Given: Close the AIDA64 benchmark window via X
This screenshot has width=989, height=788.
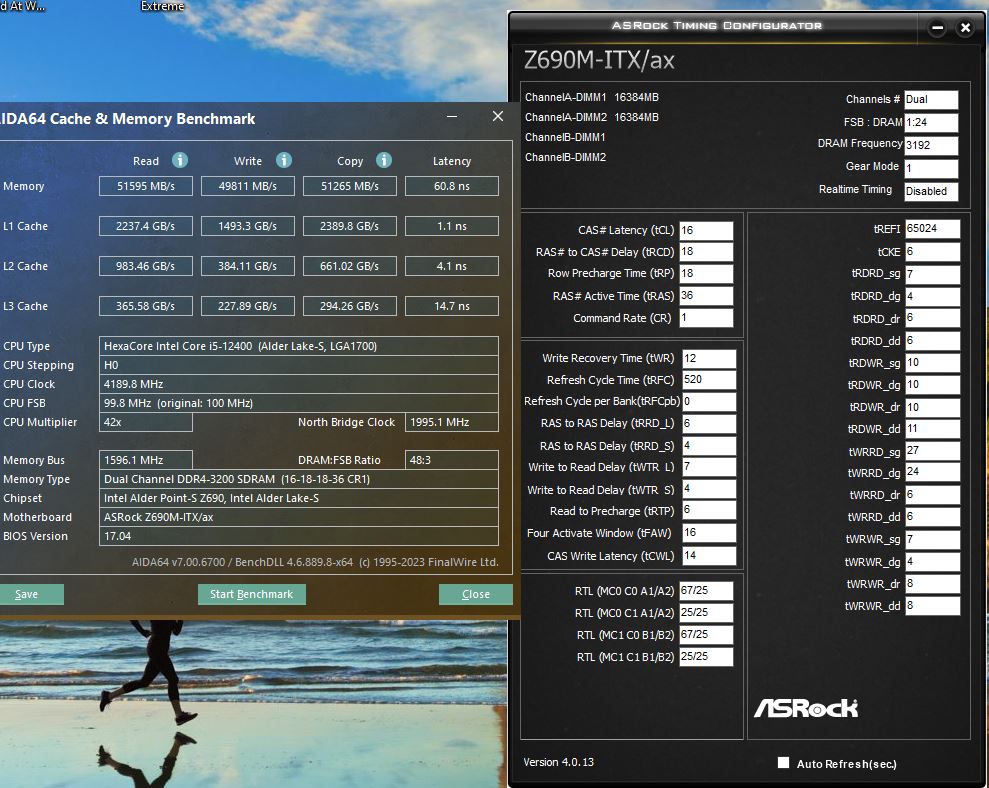Looking at the screenshot, I should pos(498,116).
